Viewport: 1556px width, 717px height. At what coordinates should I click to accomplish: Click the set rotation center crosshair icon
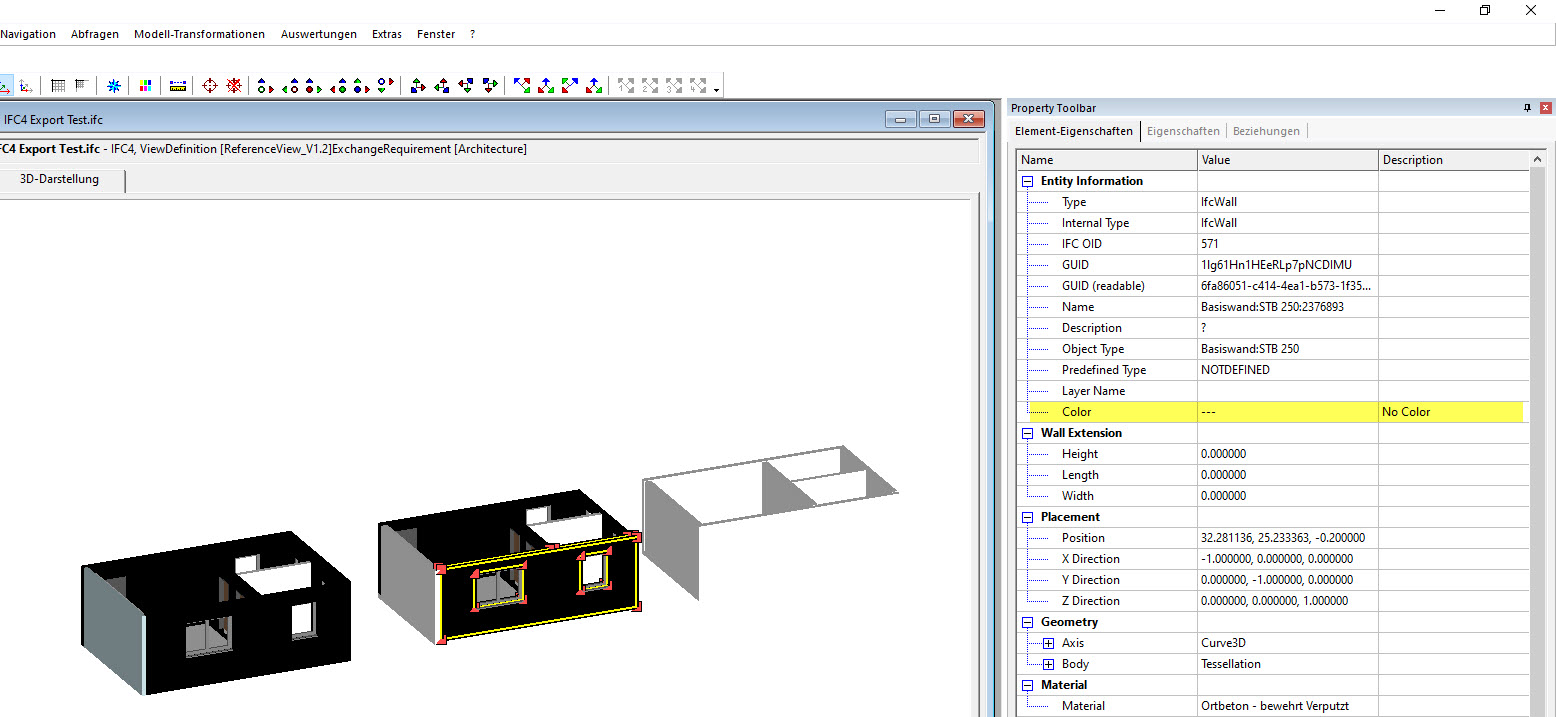click(x=209, y=85)
